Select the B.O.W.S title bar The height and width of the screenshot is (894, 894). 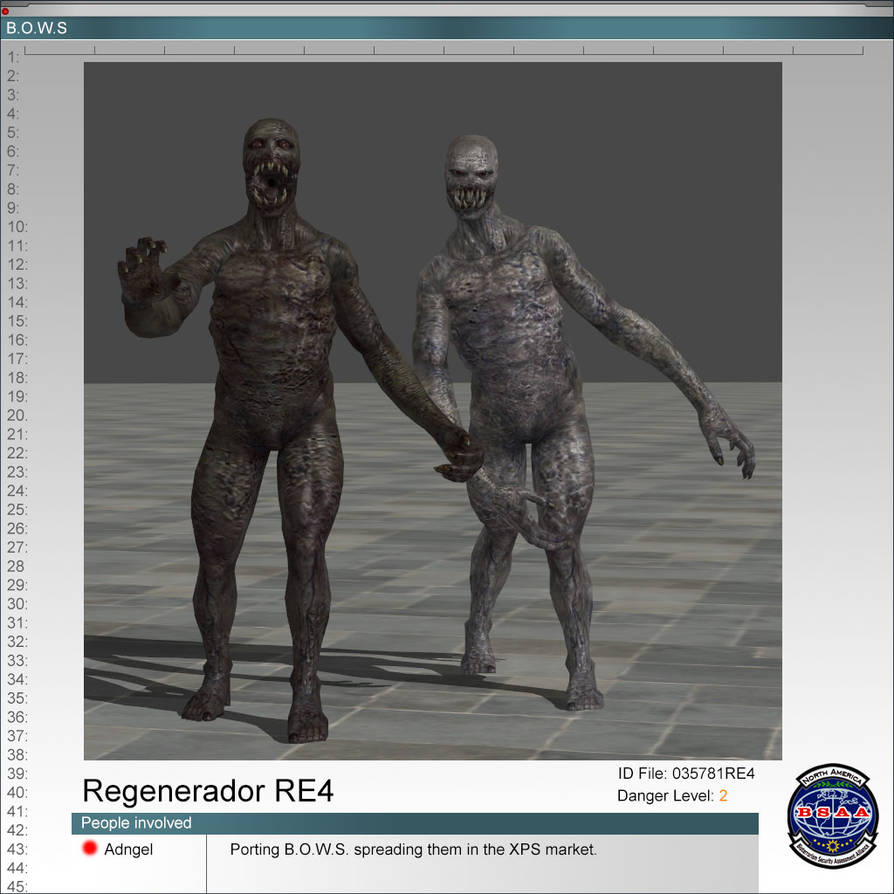(447, 27)
